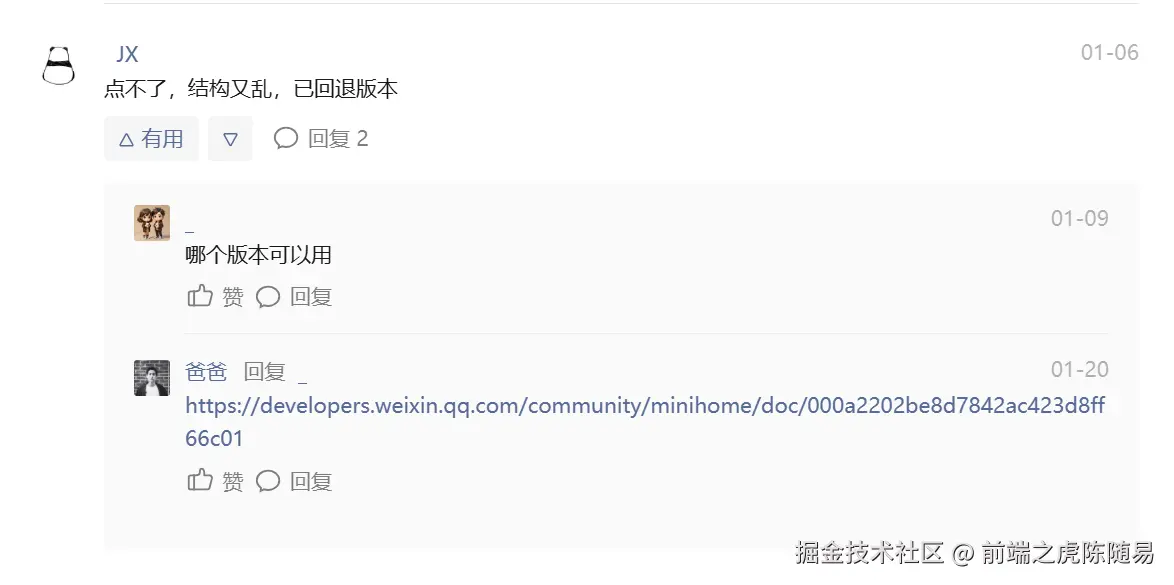The image size is (1174, 585).
Task: Upvote JX's comment with 有用 button
Action: (151, 139)
